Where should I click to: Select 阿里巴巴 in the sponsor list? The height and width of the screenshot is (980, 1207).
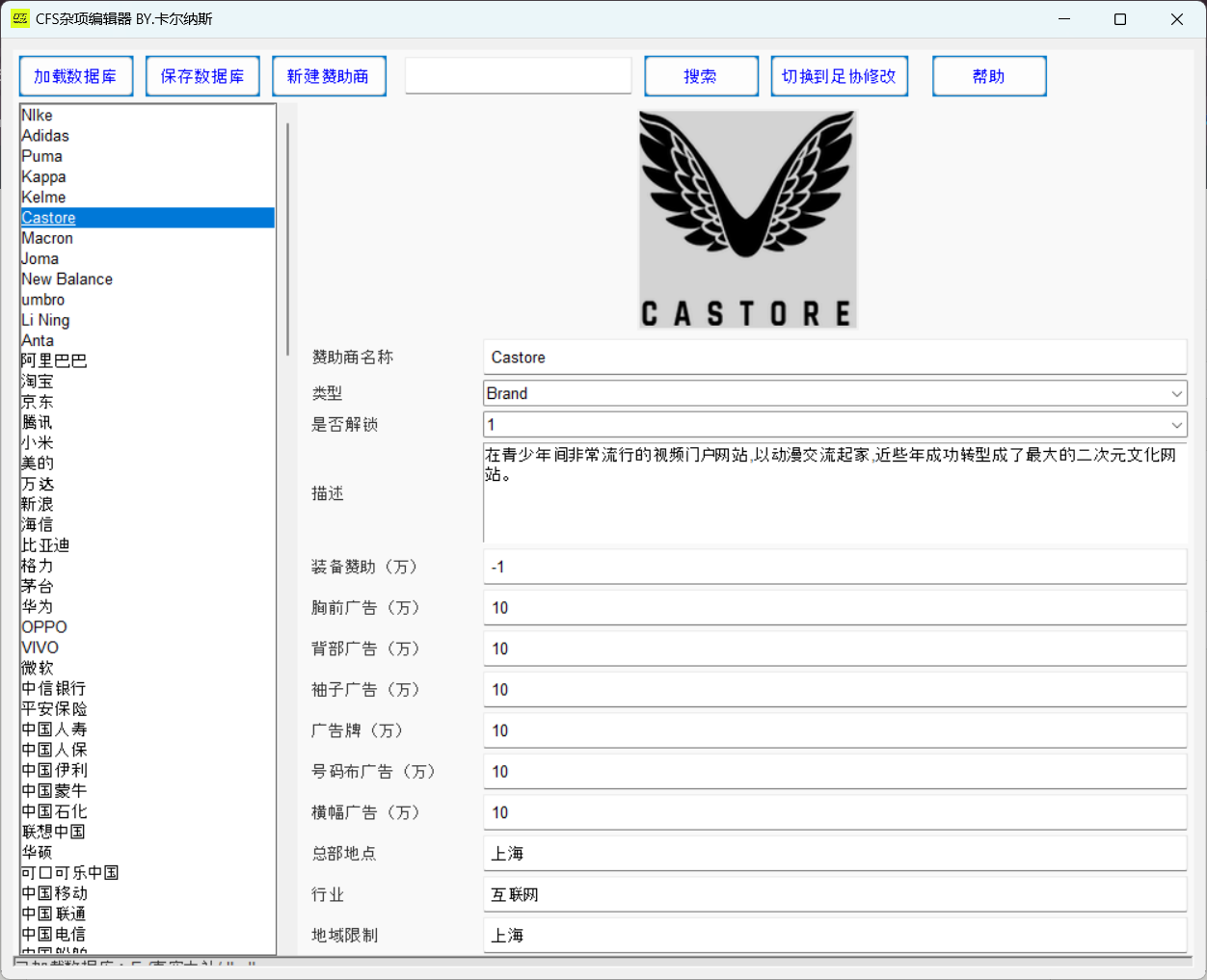(x=148, y=361)
